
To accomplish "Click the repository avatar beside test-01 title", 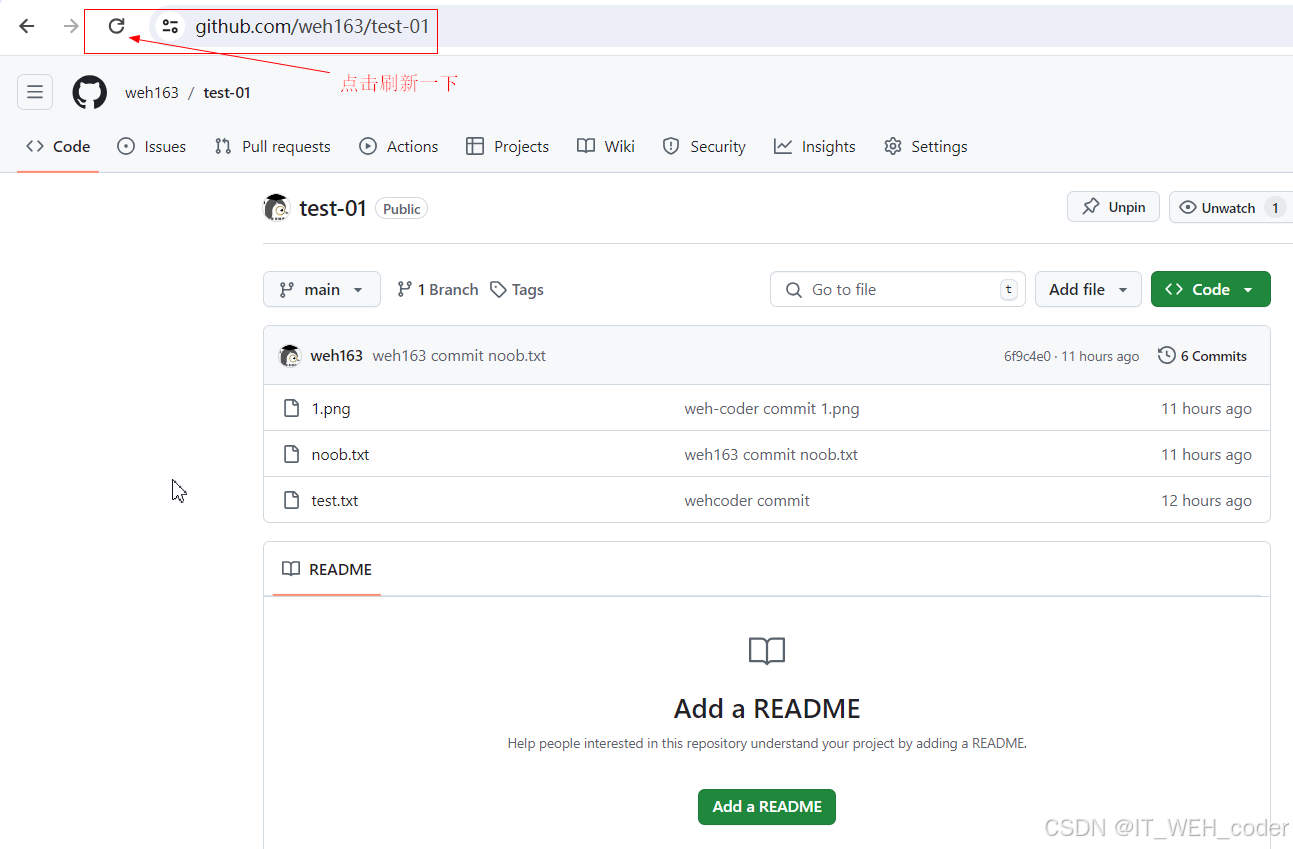I will [x=276, y=208].
